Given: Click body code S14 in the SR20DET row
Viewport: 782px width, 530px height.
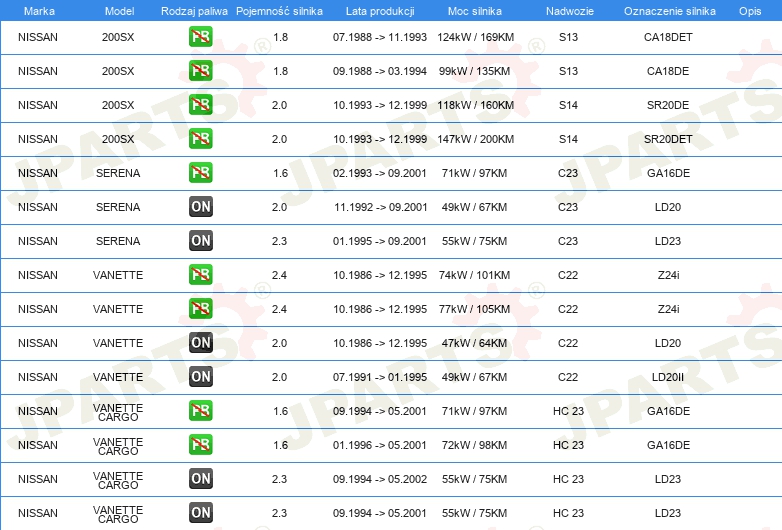Looking at the screenshot, I should 568,139.
